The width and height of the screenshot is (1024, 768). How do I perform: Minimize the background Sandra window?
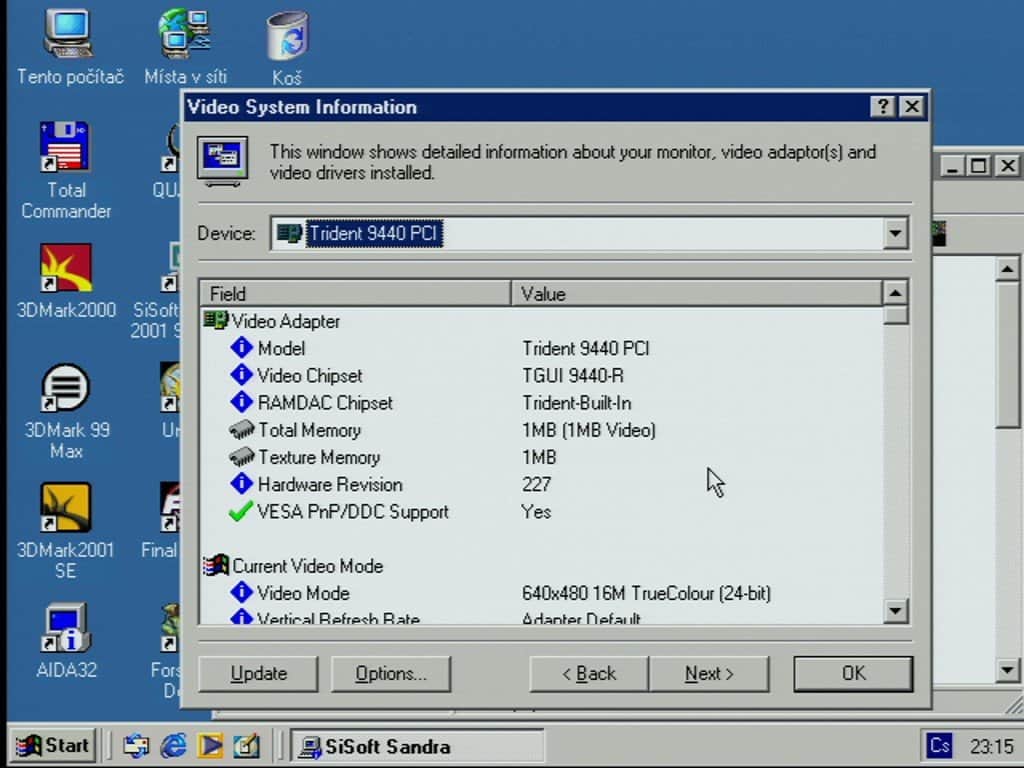click(953, 165)
